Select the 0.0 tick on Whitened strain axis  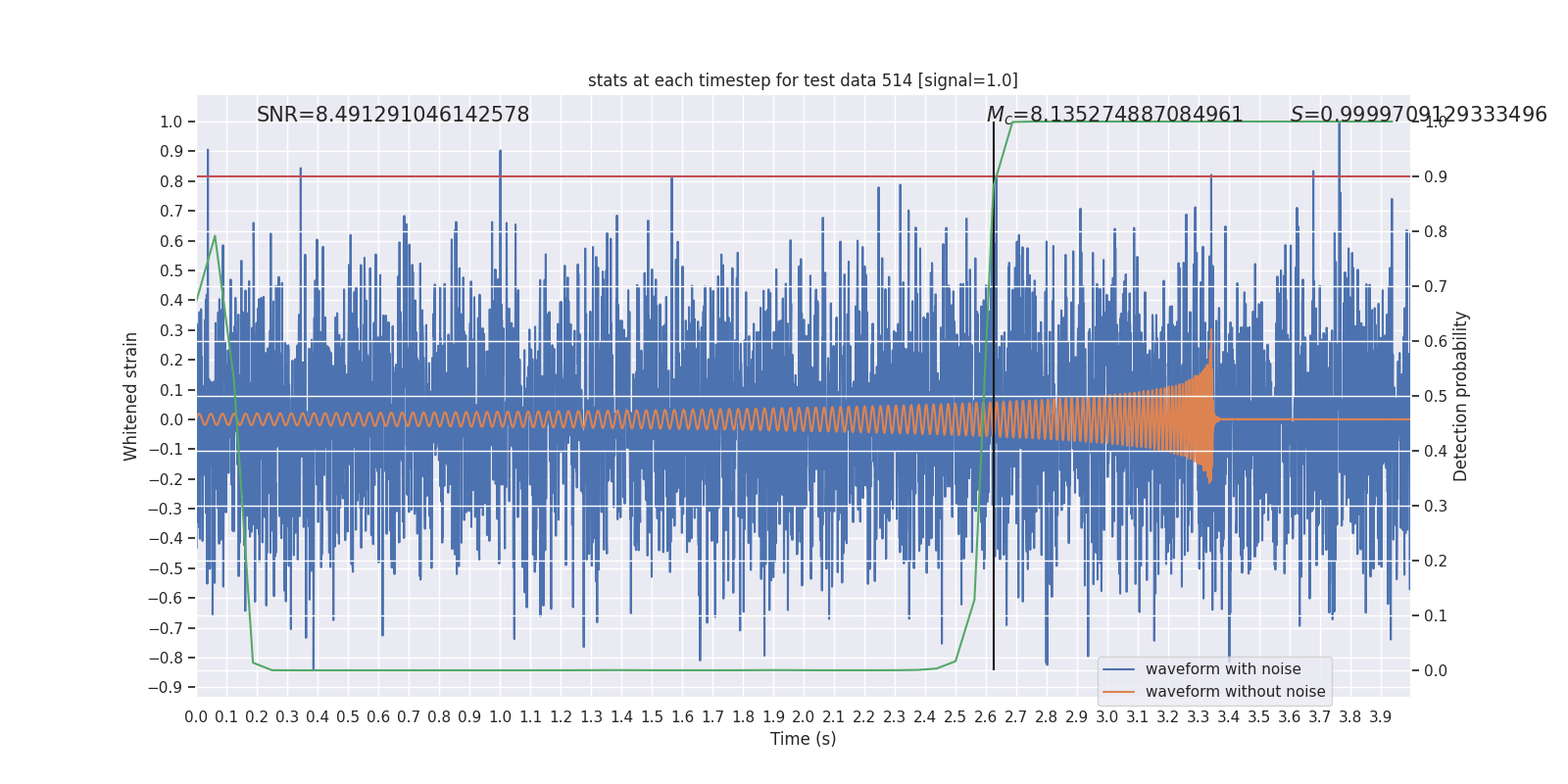171,419
